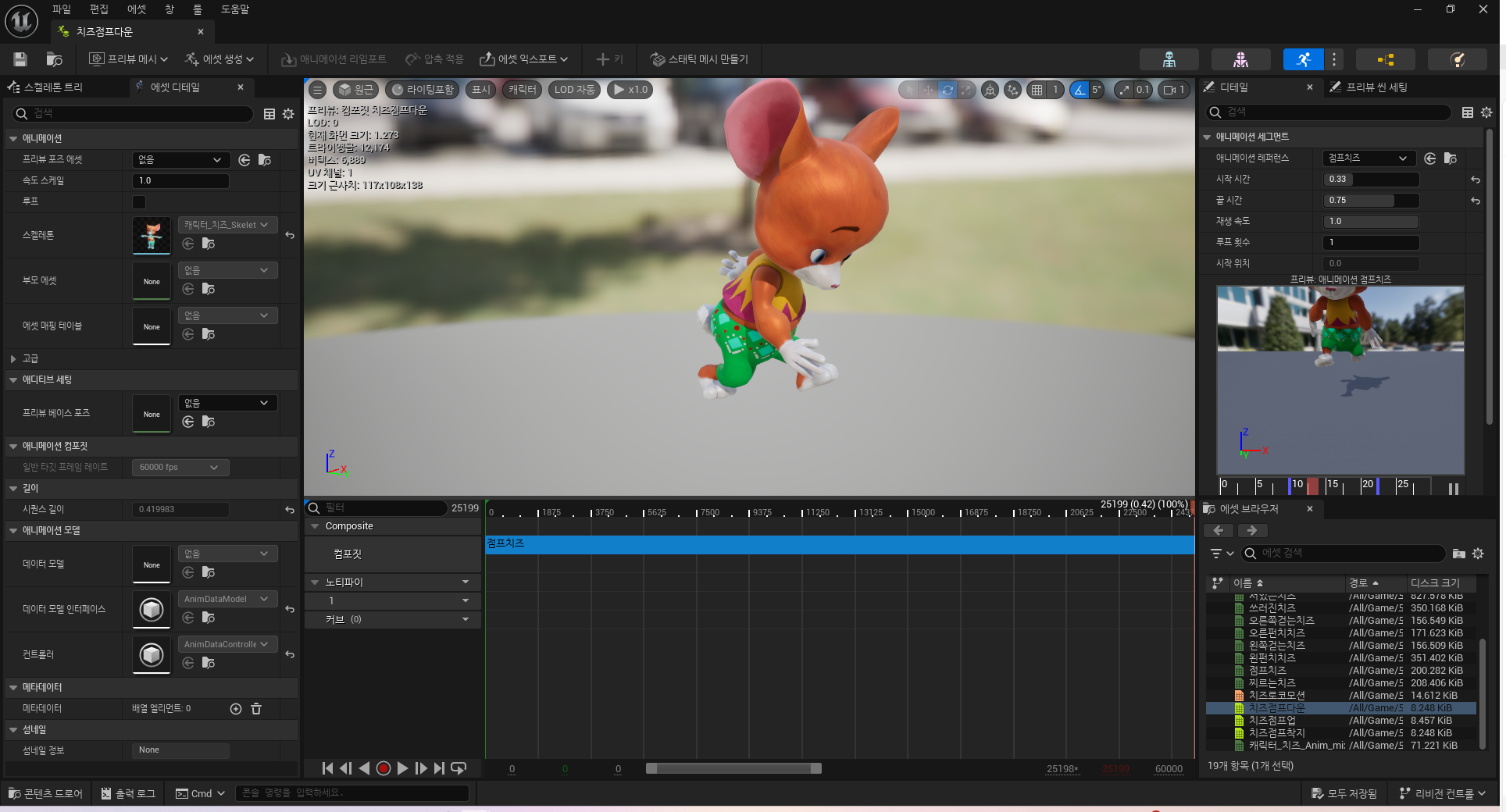Select the viewport selection arrow tool
This screenshot has height=812, width=1506.
[909, 90]
